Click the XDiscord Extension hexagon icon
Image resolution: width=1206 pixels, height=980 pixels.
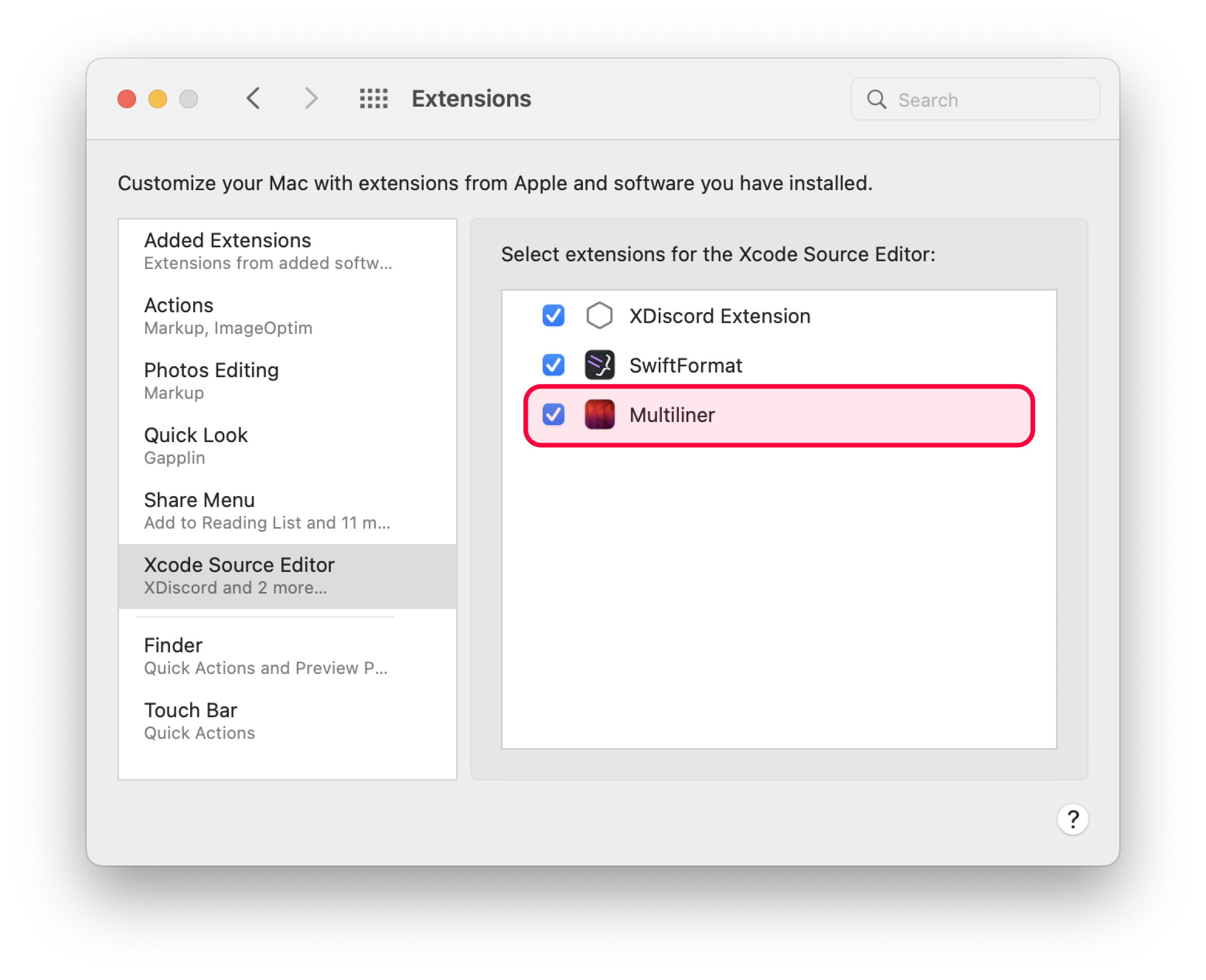599,315
